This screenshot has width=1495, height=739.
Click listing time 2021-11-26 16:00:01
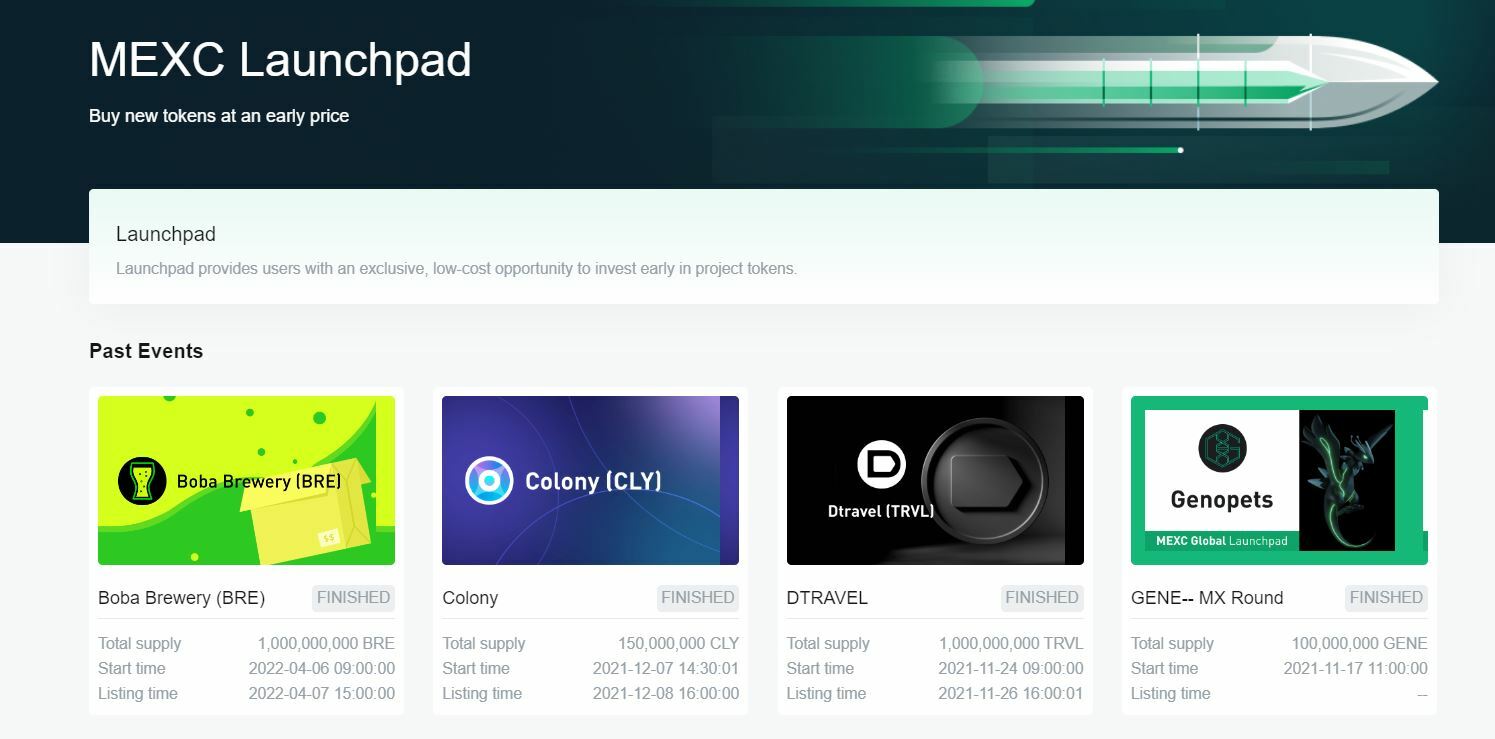(x=1011, y=693)
